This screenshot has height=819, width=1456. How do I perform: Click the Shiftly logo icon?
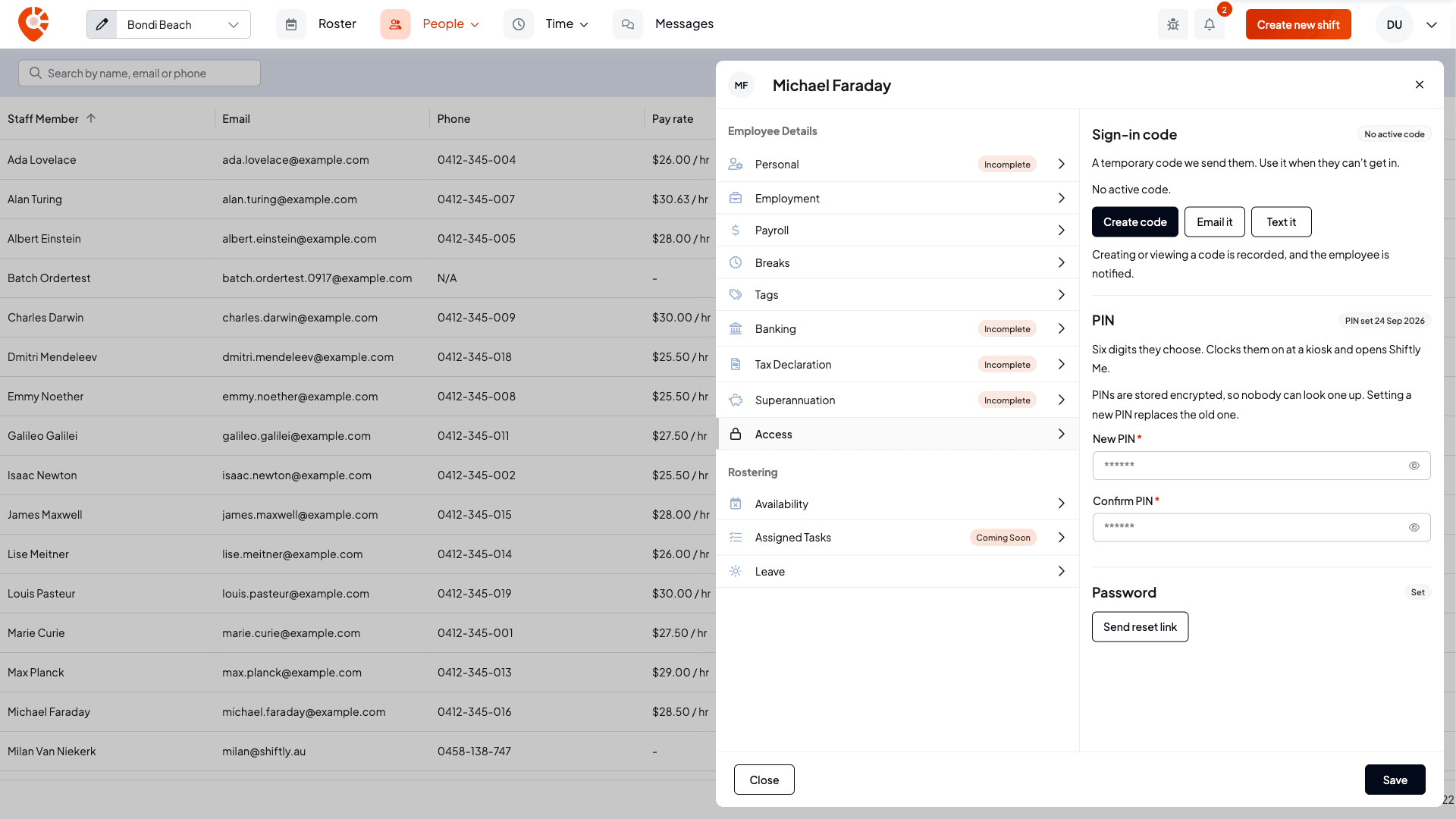click(x=33, y=24)
